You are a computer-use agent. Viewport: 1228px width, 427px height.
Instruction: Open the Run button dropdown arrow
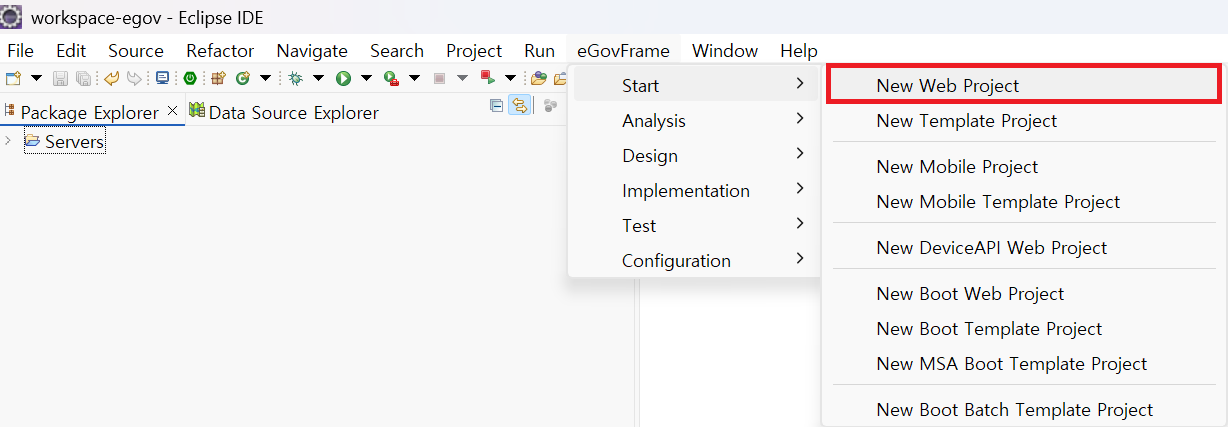tap(366, 78)
